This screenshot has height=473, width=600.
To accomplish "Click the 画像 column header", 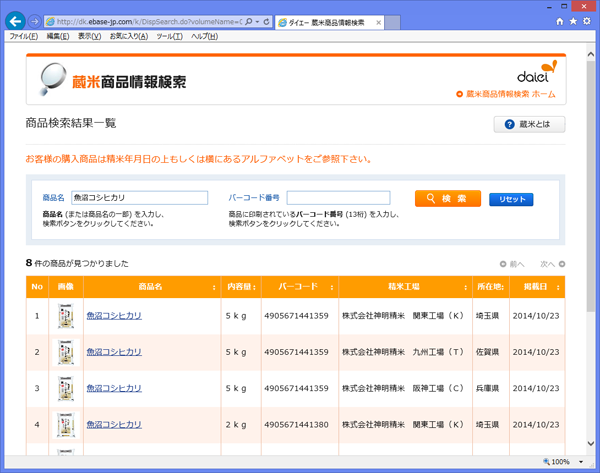I will point(66,287).
